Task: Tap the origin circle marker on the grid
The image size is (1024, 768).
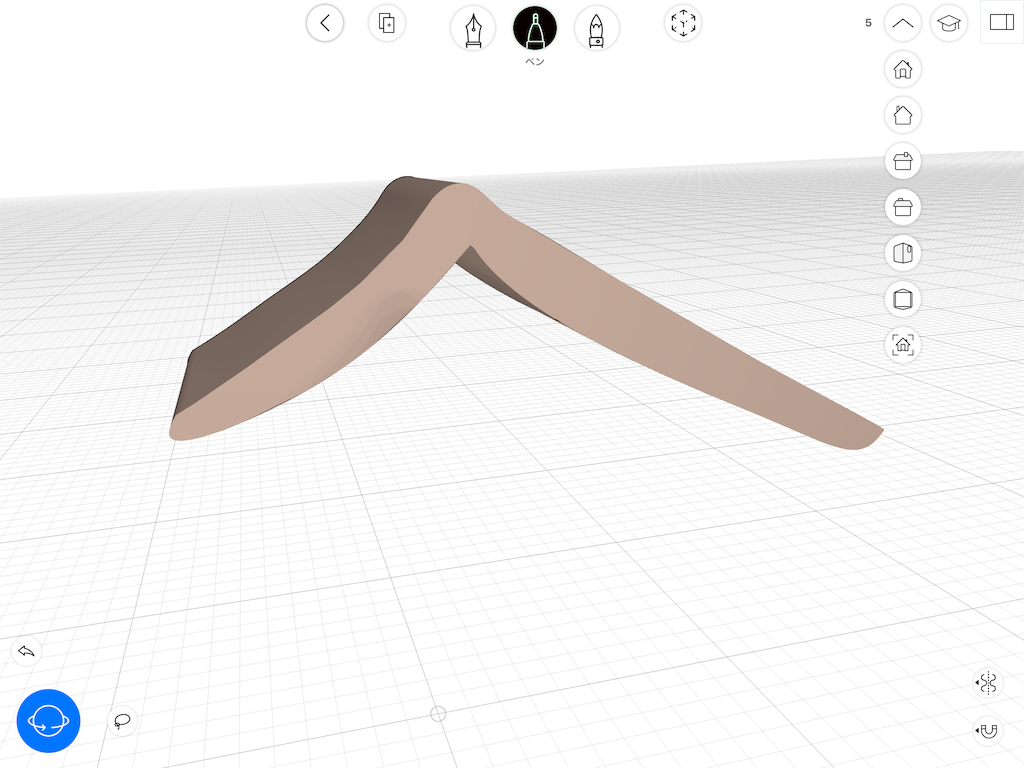Action: point(438,714)
